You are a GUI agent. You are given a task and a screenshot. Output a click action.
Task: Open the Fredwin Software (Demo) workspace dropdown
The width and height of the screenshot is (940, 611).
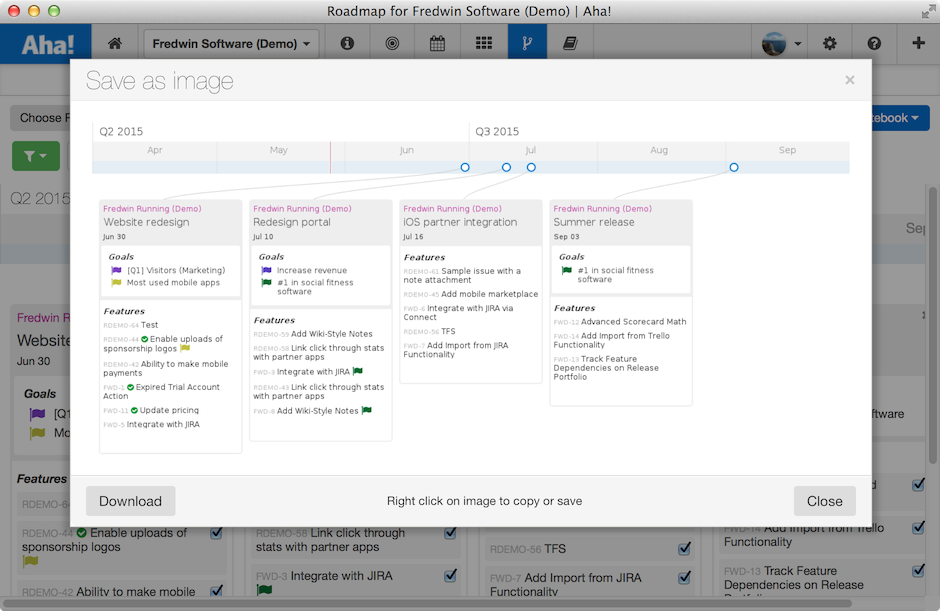(x=230, y=43)
